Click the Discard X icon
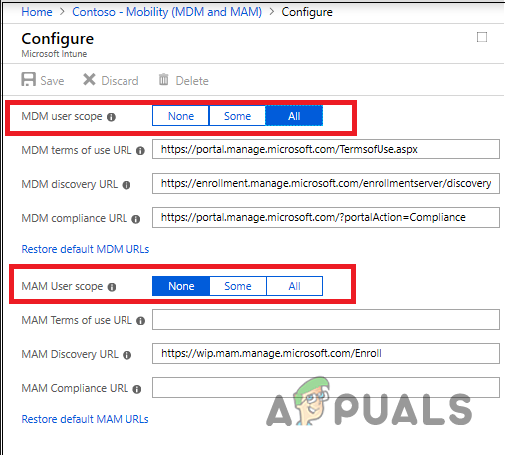 pos(89,80)
